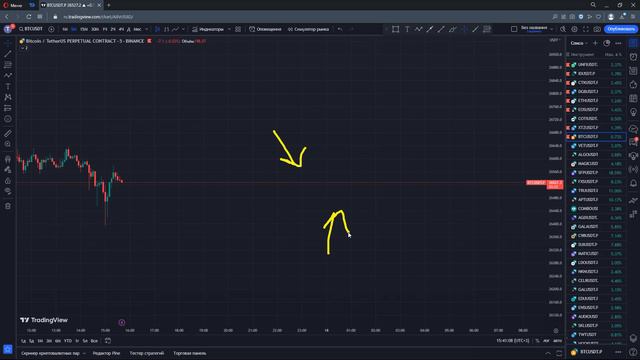Reload the page in the browser toolbar
The image size is (640, 360).
click(29, 17)
